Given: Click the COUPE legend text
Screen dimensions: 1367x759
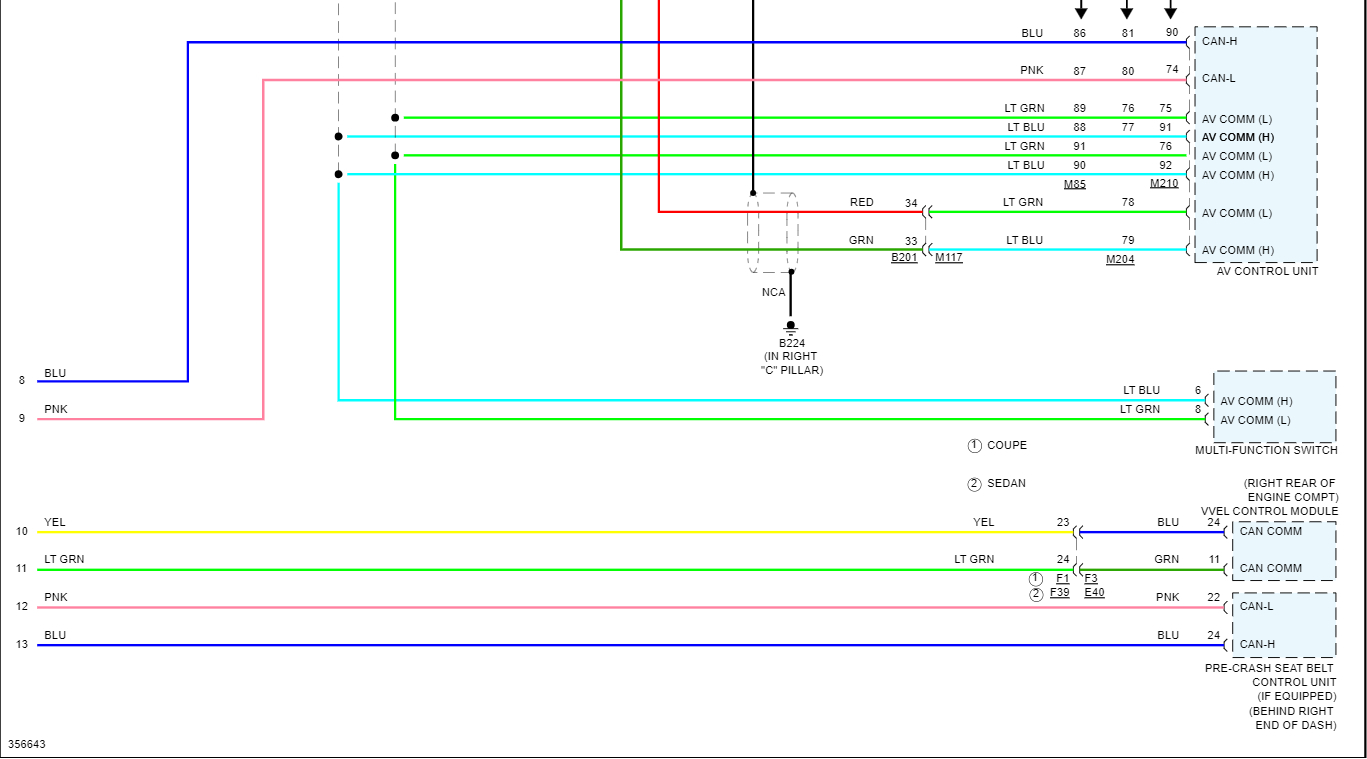Looking at the screenshot, I should tap(1007, 446).
